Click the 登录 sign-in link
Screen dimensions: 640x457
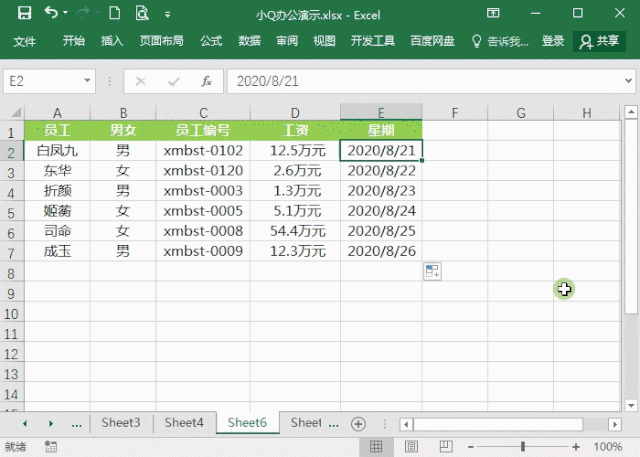pos(553,41)
